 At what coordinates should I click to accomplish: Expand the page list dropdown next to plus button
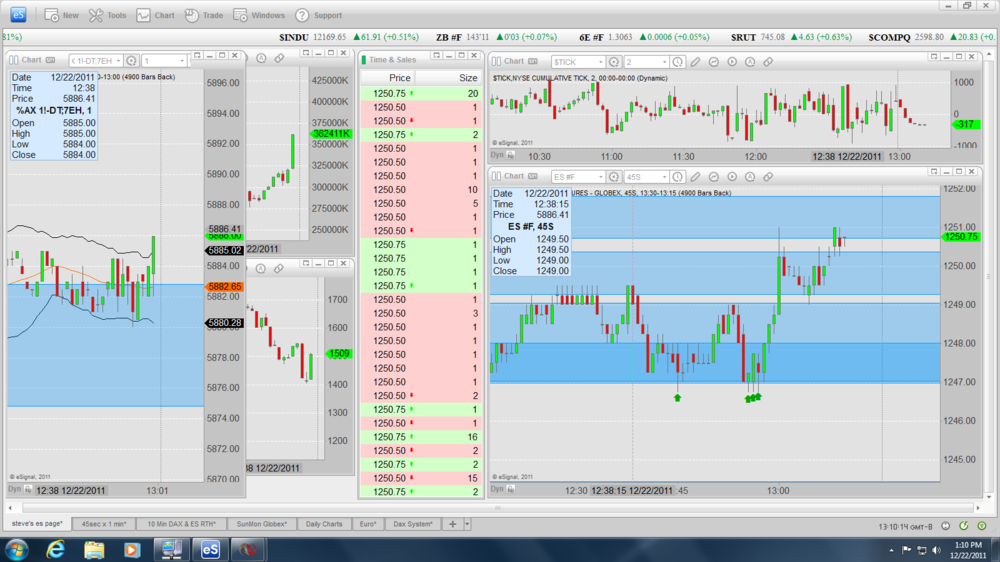click(467, 524)
